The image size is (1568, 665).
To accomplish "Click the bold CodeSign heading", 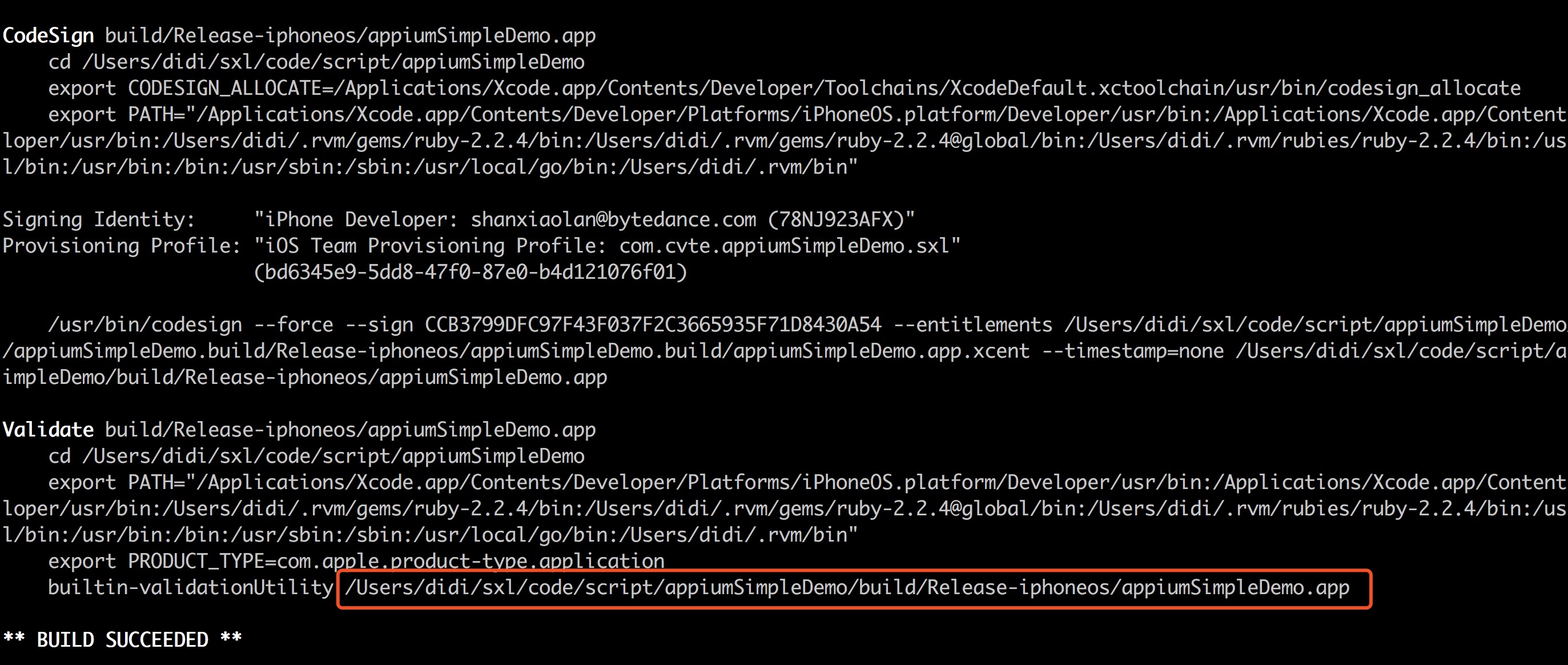I will point(48,36).
